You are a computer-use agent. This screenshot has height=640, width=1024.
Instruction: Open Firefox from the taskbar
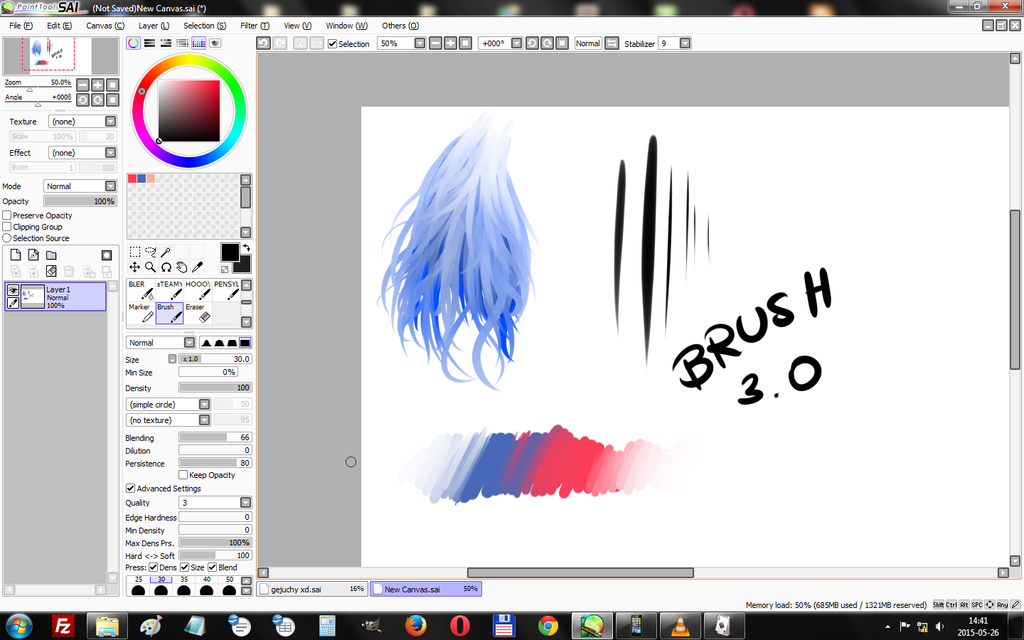pyautogui.click(x=416, y=626)
